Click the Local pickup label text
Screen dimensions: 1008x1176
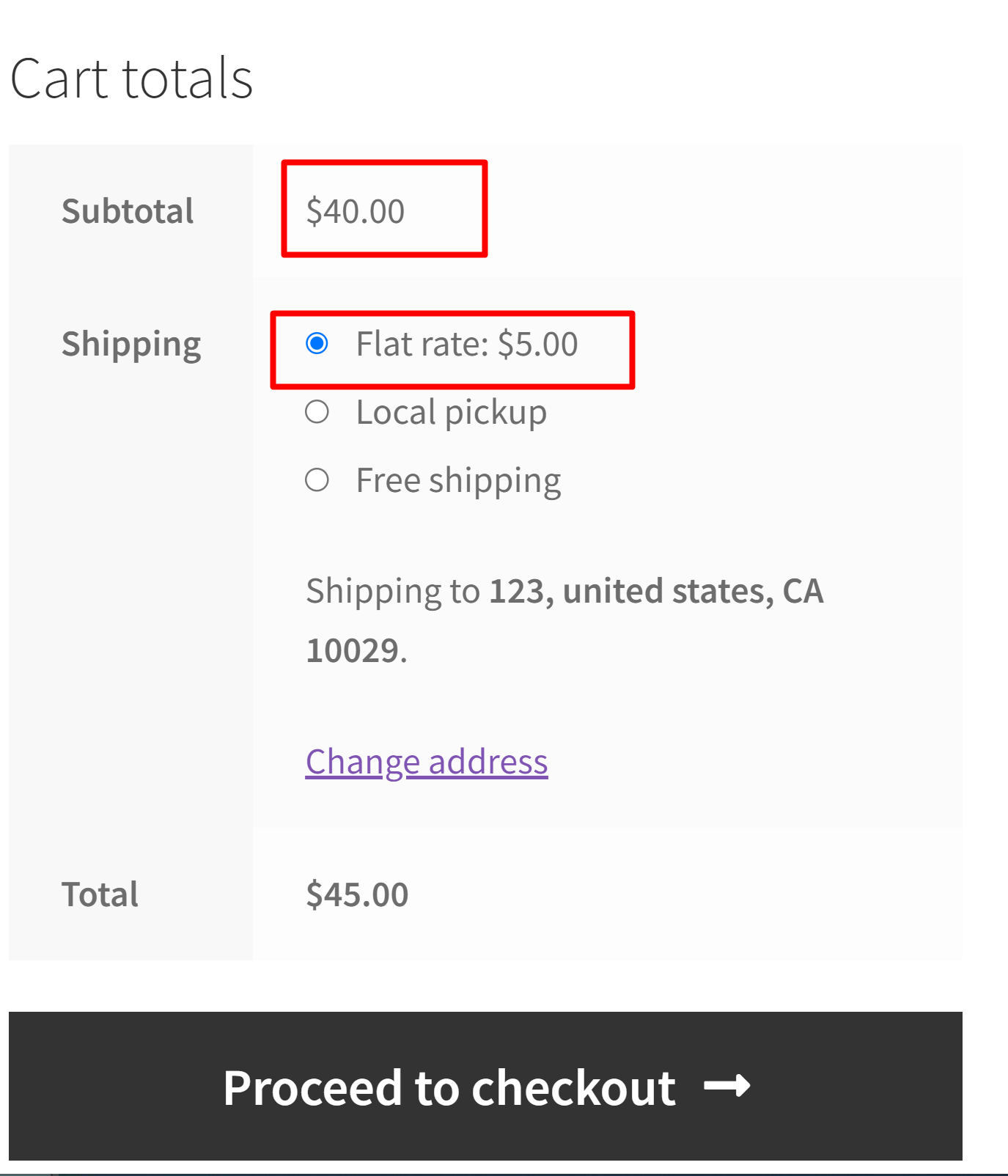point(452,412)
